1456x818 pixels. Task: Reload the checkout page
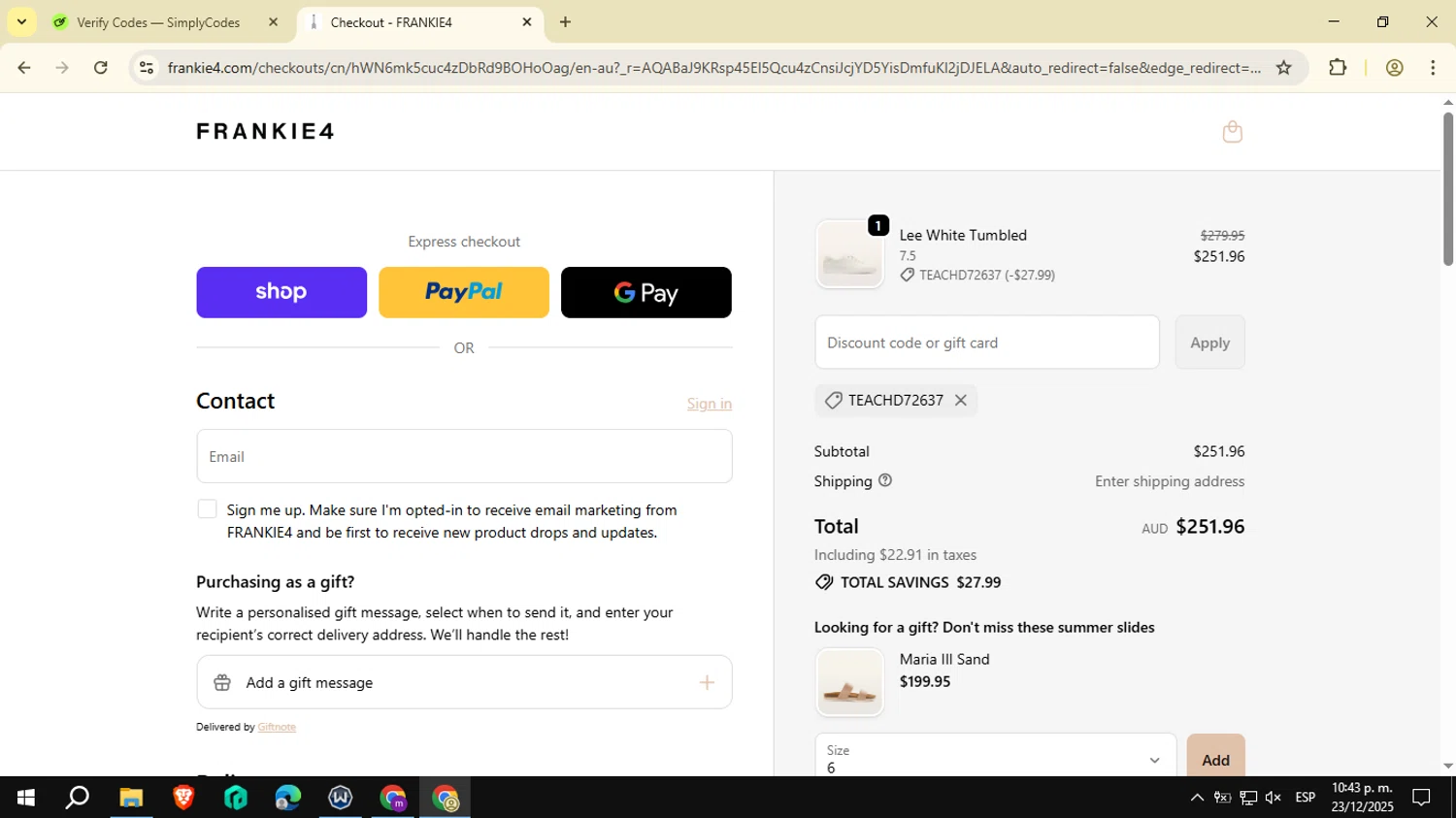100,67
